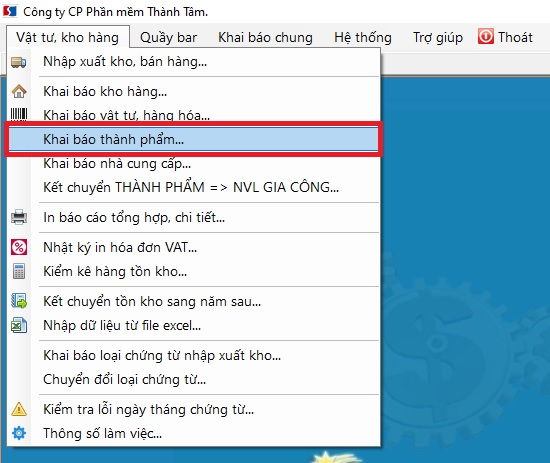The width and height of the screenshot is (550, 463).
Task: Click the red power icon next to Thoát
Action: pos(486,36)
